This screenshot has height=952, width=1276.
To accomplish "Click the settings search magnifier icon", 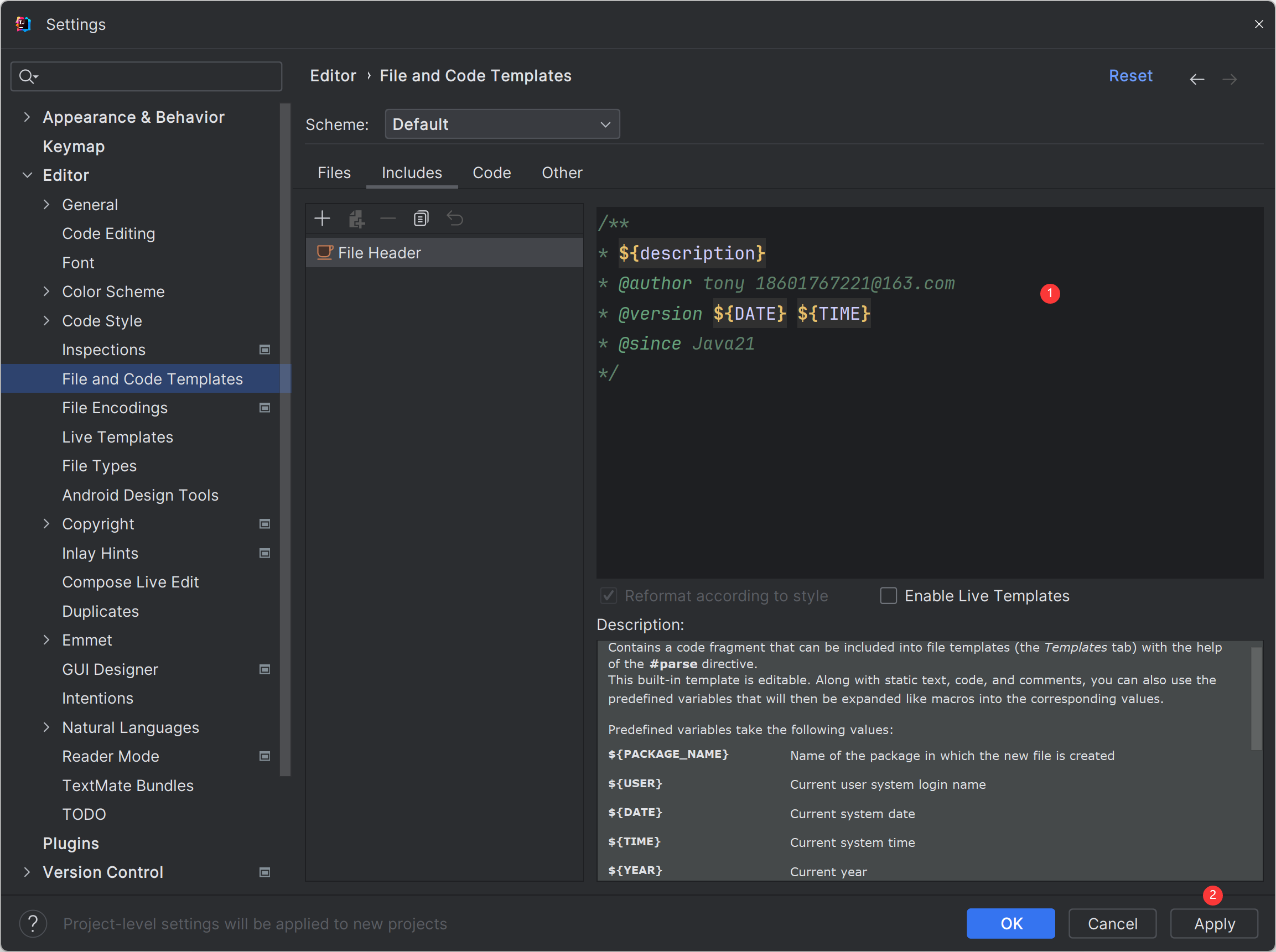I will coord(27,76).
